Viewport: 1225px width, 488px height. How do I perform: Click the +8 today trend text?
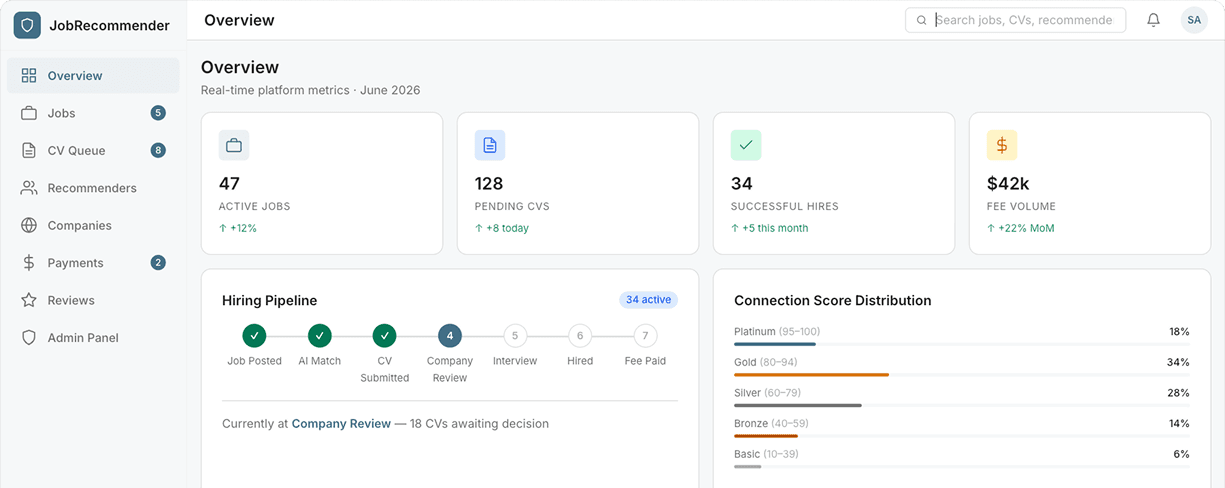click(502, 228)
